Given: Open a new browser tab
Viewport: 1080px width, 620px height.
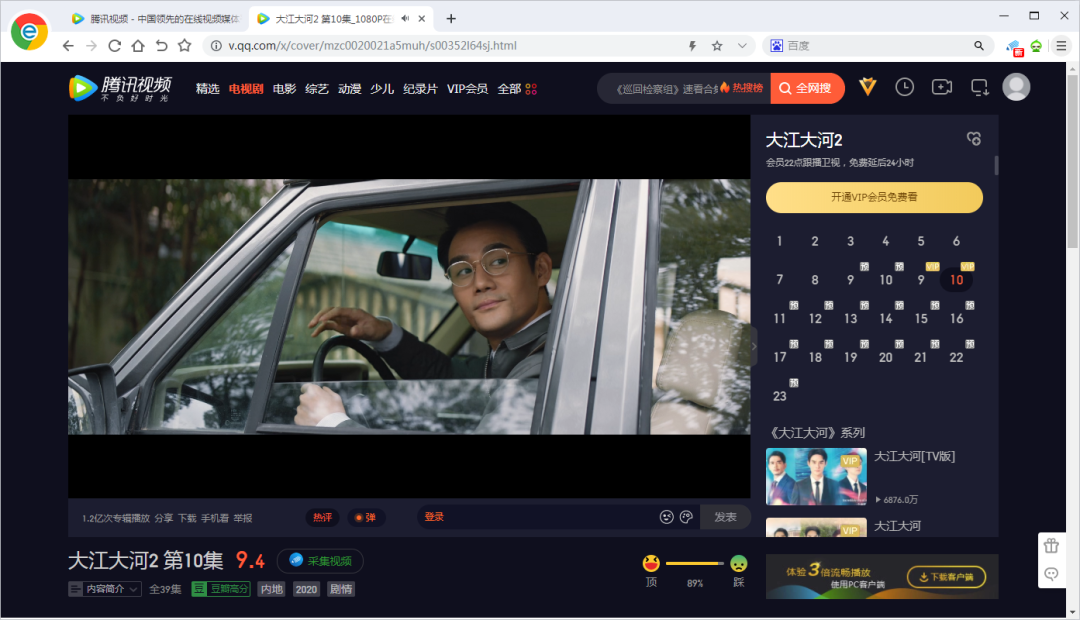Looking at the screenshot, I should 451,19.
